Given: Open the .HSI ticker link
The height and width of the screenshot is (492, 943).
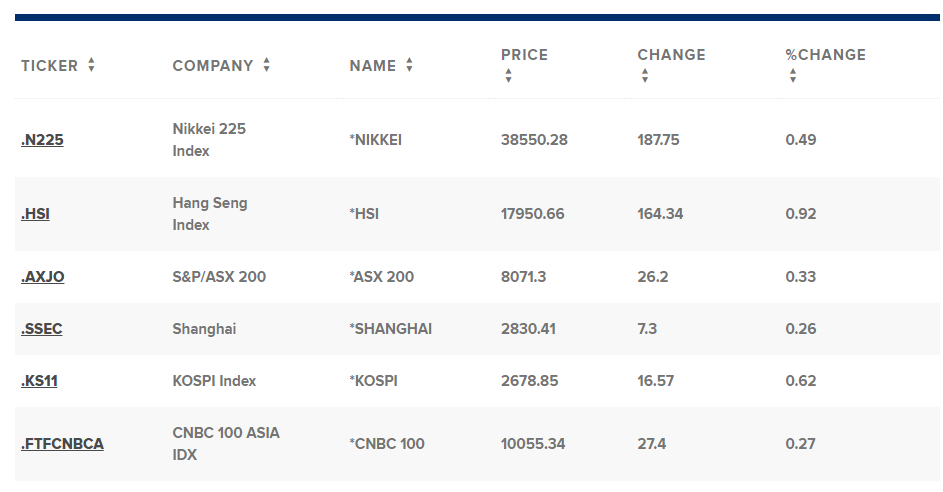Looking at the screenshot, I should (35, 214).
